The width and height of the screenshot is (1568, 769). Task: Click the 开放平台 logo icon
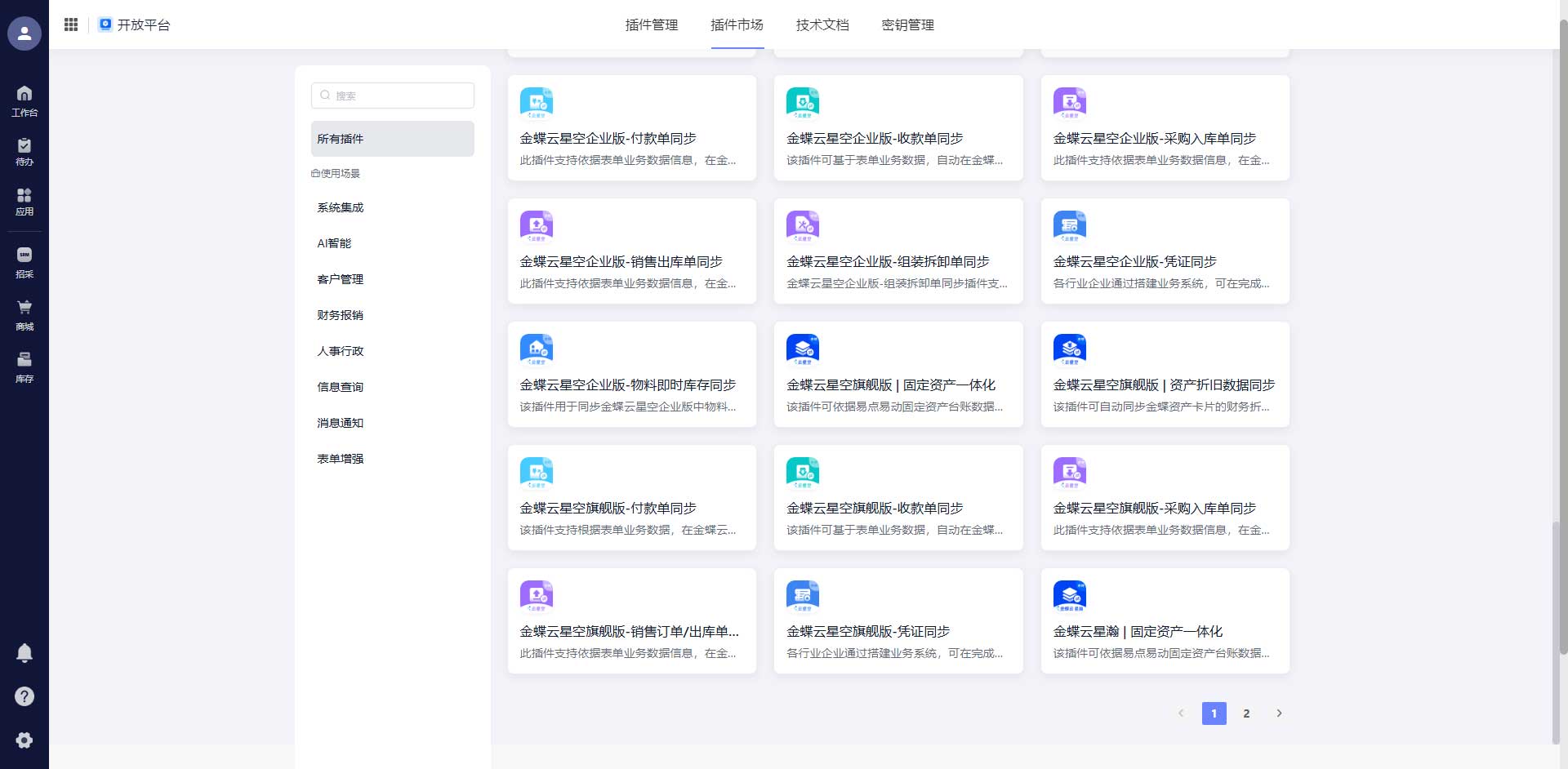pos(105,24)
